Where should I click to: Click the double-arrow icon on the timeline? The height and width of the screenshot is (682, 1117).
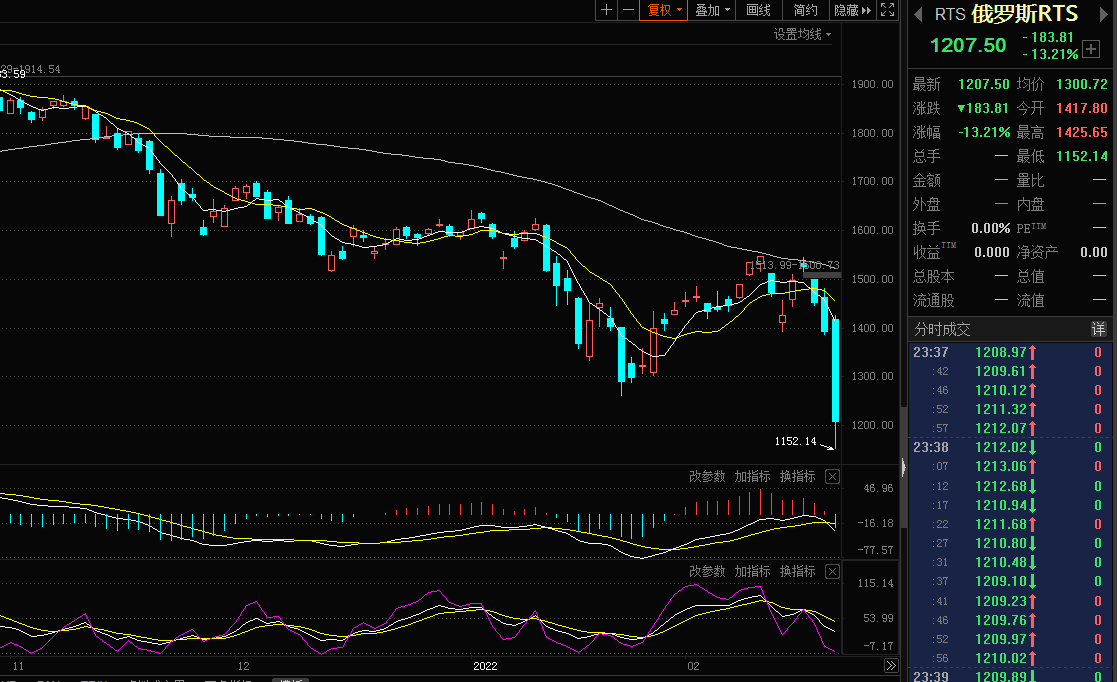(890, 665)
